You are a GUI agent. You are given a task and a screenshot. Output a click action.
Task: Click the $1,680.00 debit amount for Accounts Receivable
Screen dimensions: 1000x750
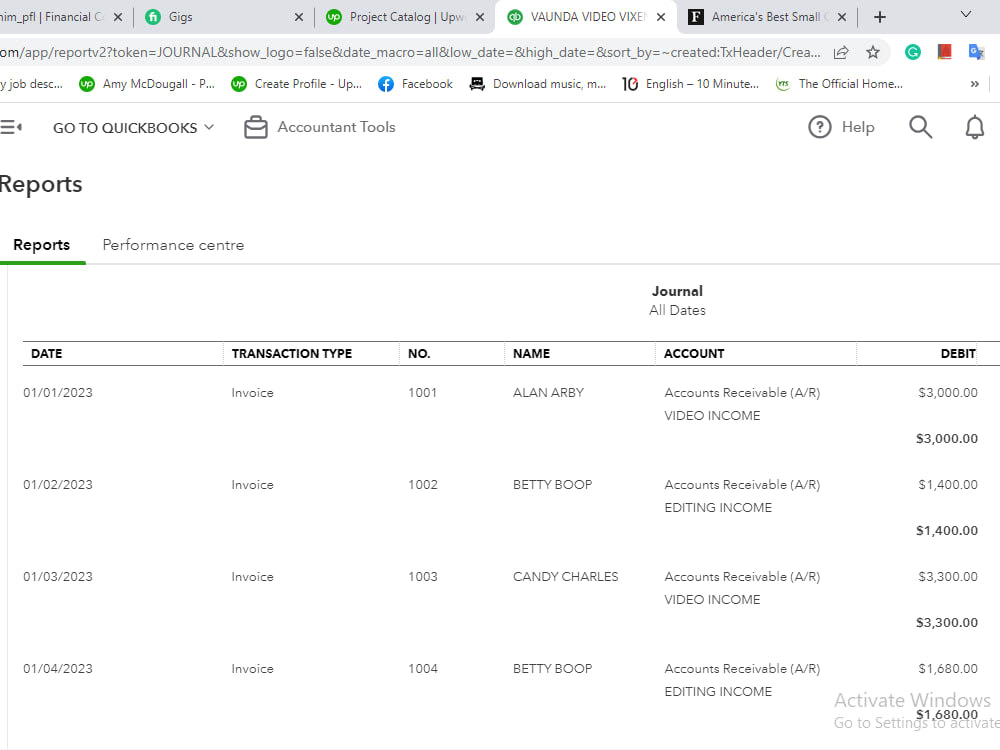948,668
